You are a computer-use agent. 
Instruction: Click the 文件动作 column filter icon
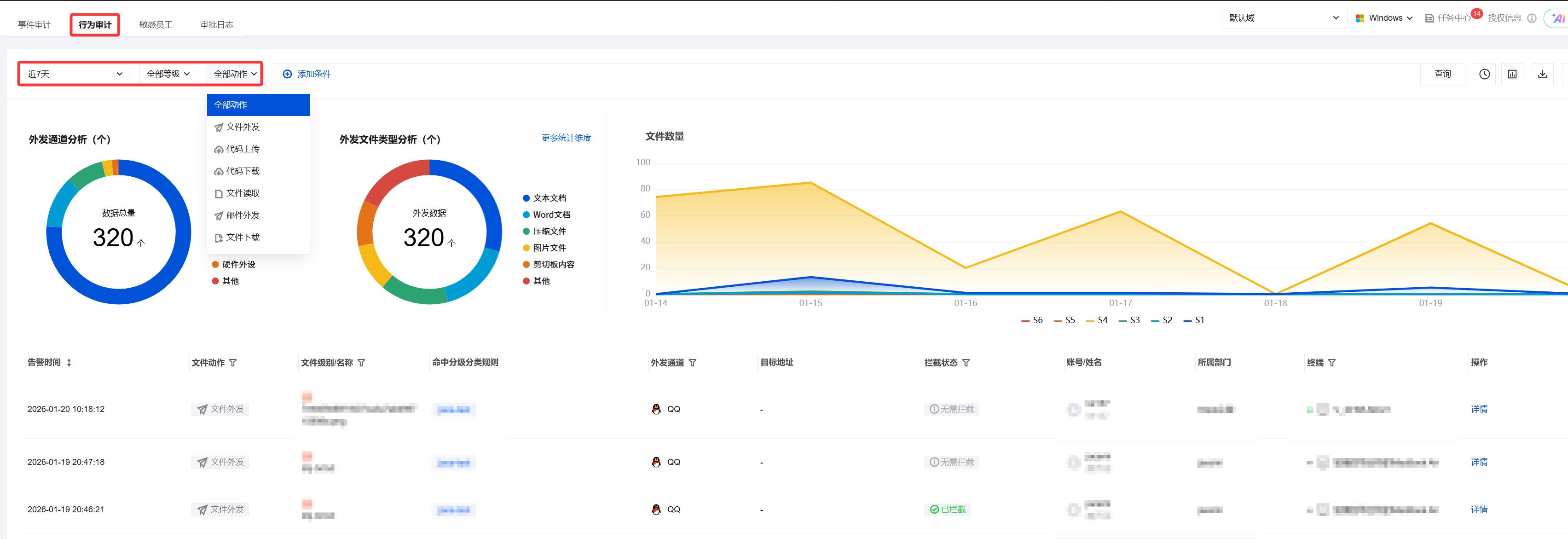tap(233, 363)
